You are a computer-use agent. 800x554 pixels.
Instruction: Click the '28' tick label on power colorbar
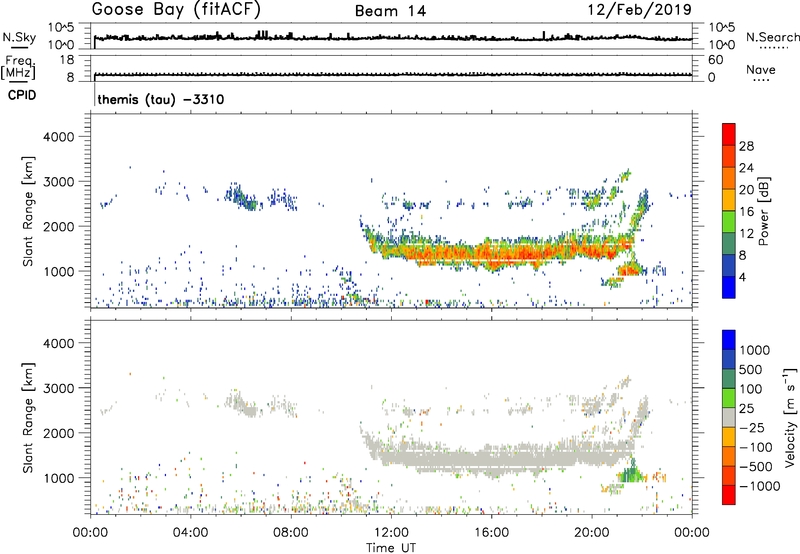746,146
